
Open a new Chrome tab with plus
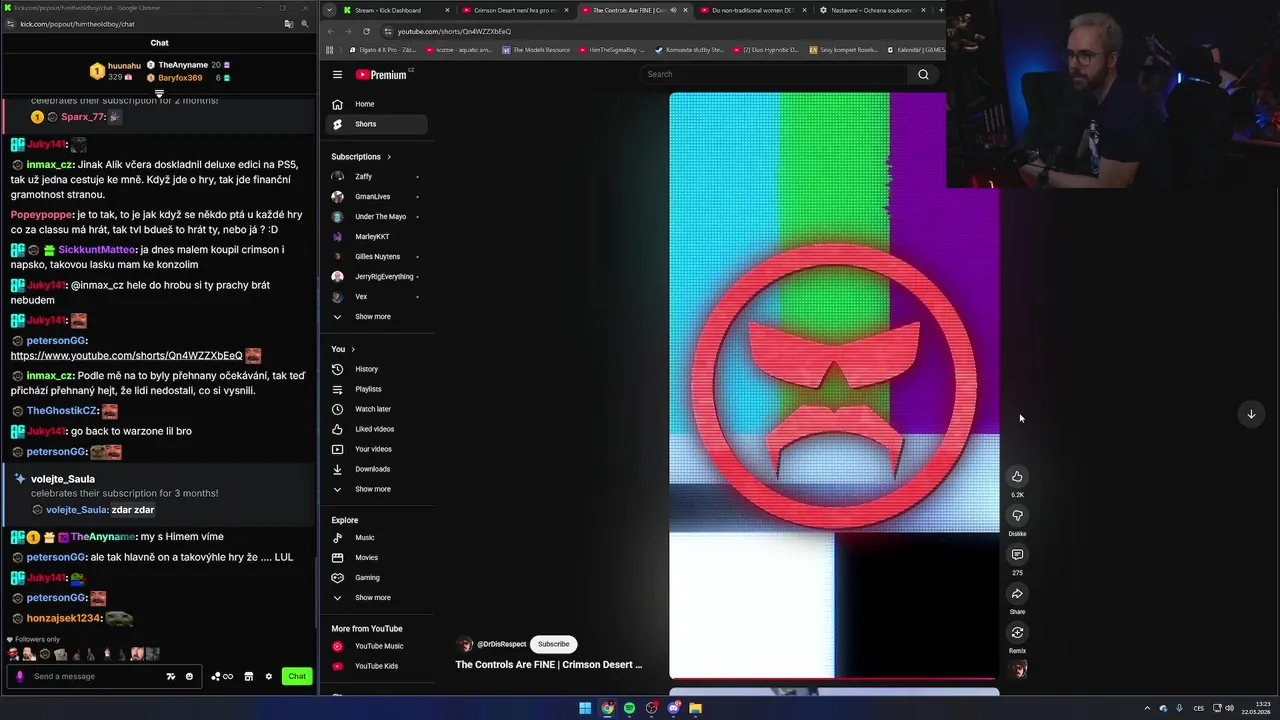pos(940,10)
